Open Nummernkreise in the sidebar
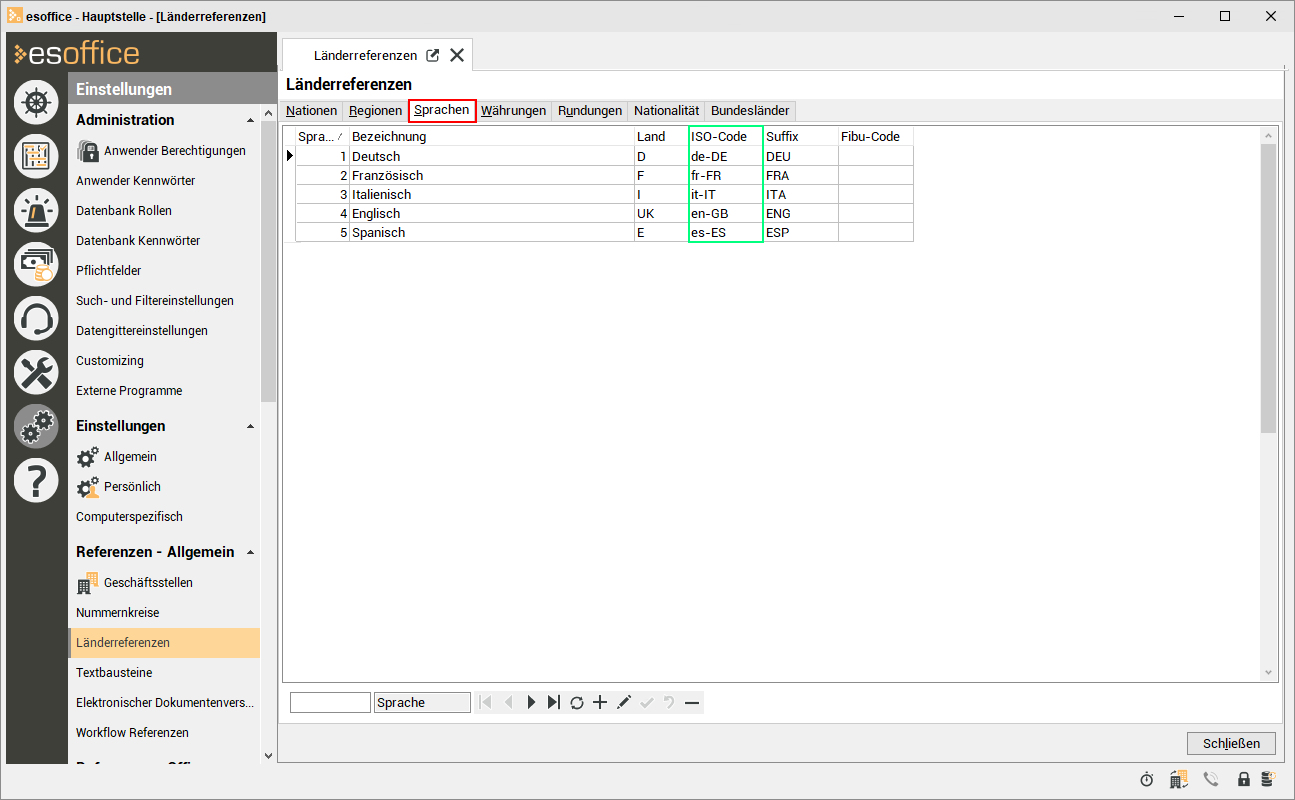The image size is (1295, 800). point(118,613)
